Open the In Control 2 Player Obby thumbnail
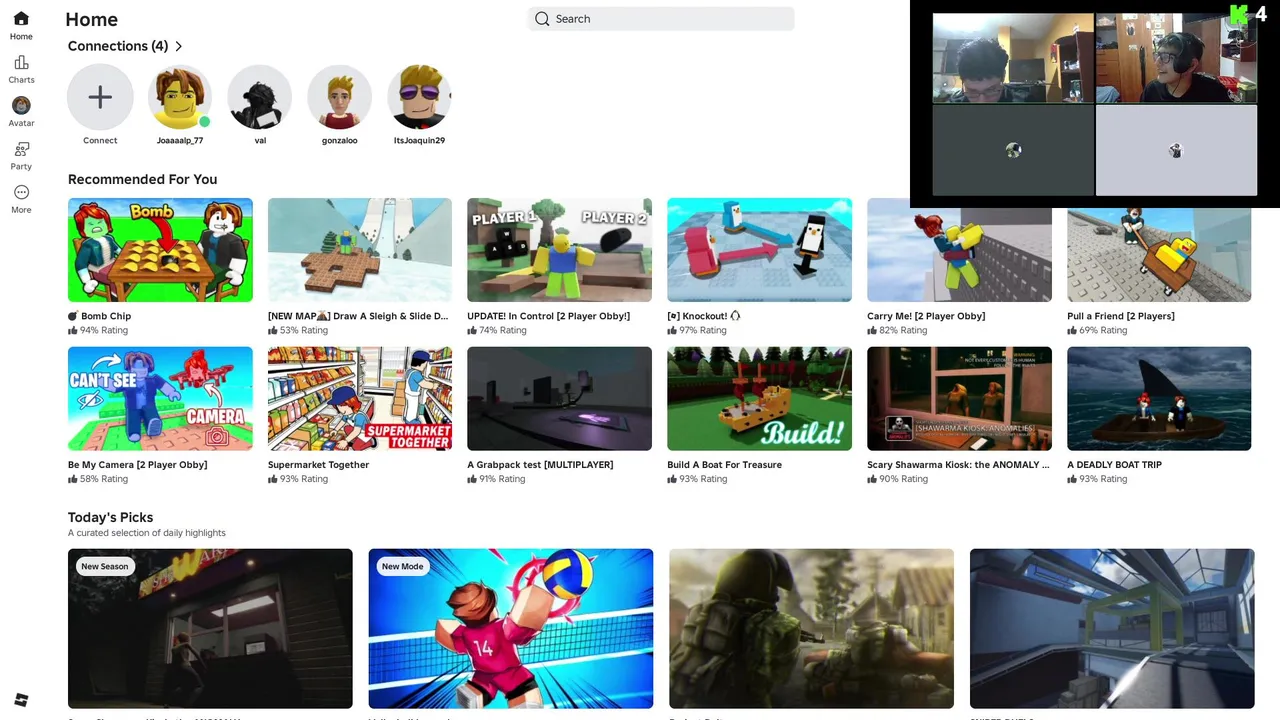1280x720 pixels. (559, 250)
